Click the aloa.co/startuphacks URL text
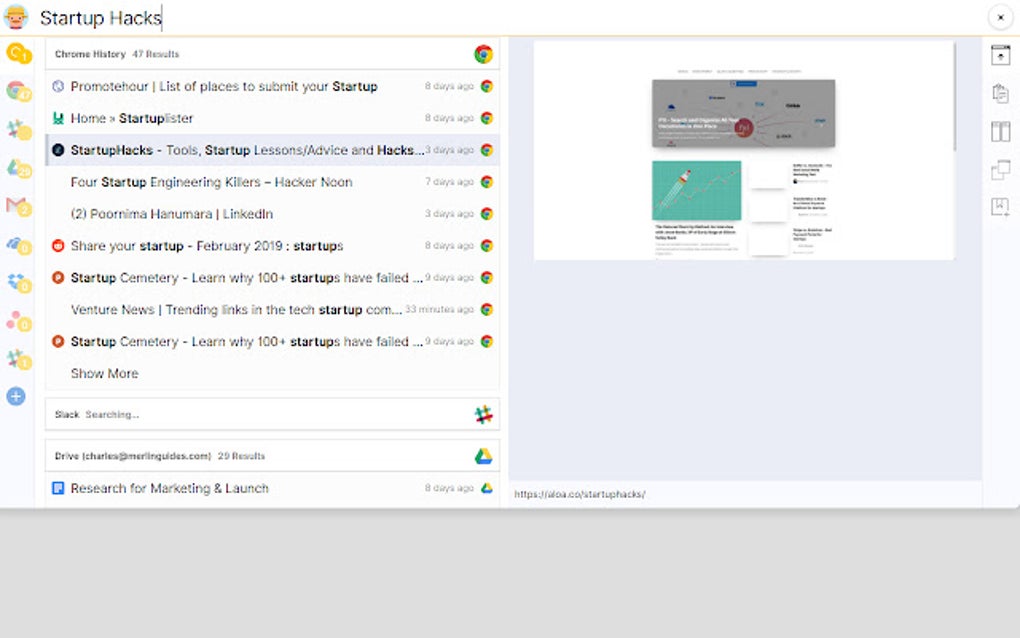The height and width of the screenshot is (638, 1020). point(580,494)
